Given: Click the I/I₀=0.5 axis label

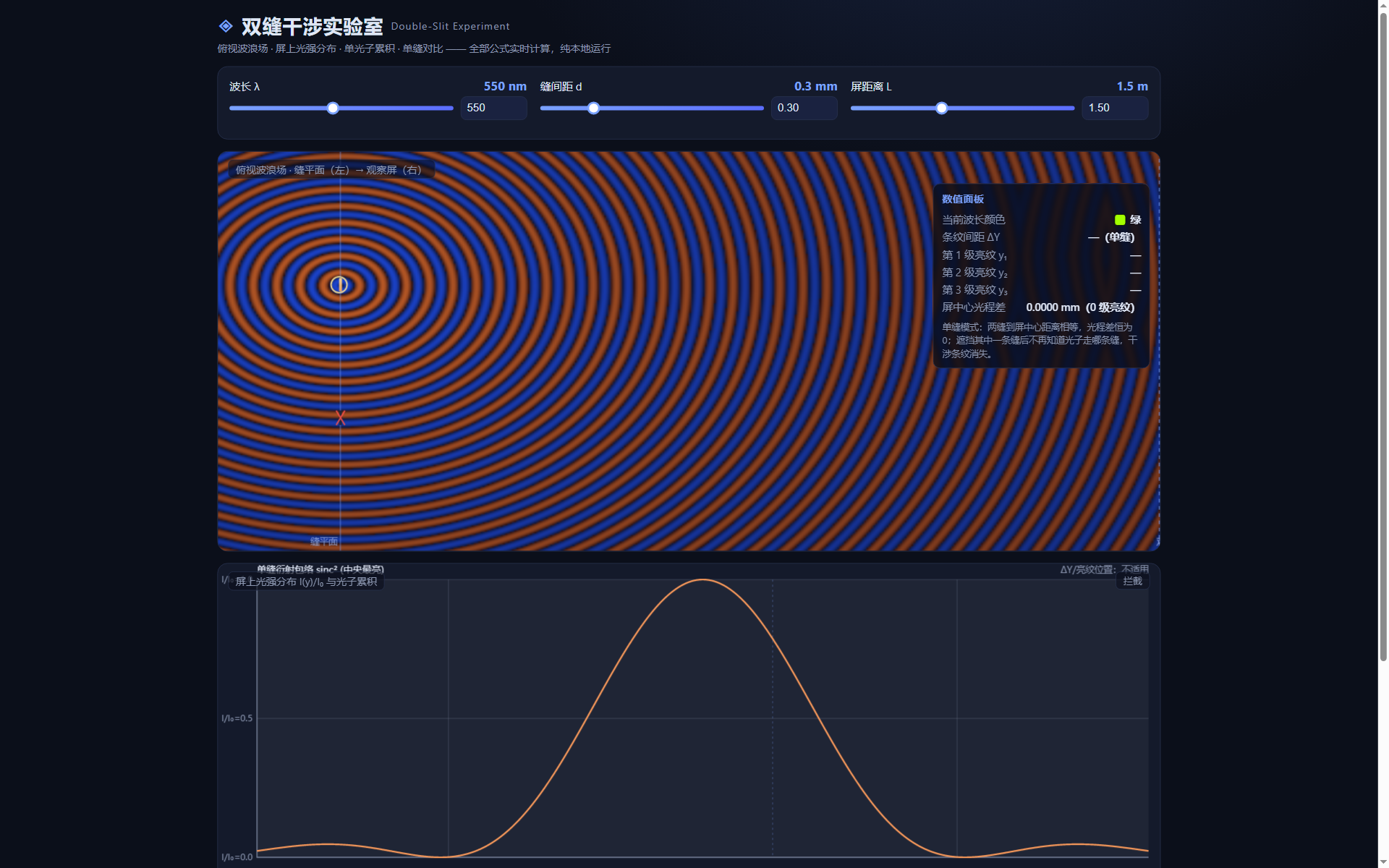Looking at the screenshot, I should pyautogui.click(x=237, y=718).
